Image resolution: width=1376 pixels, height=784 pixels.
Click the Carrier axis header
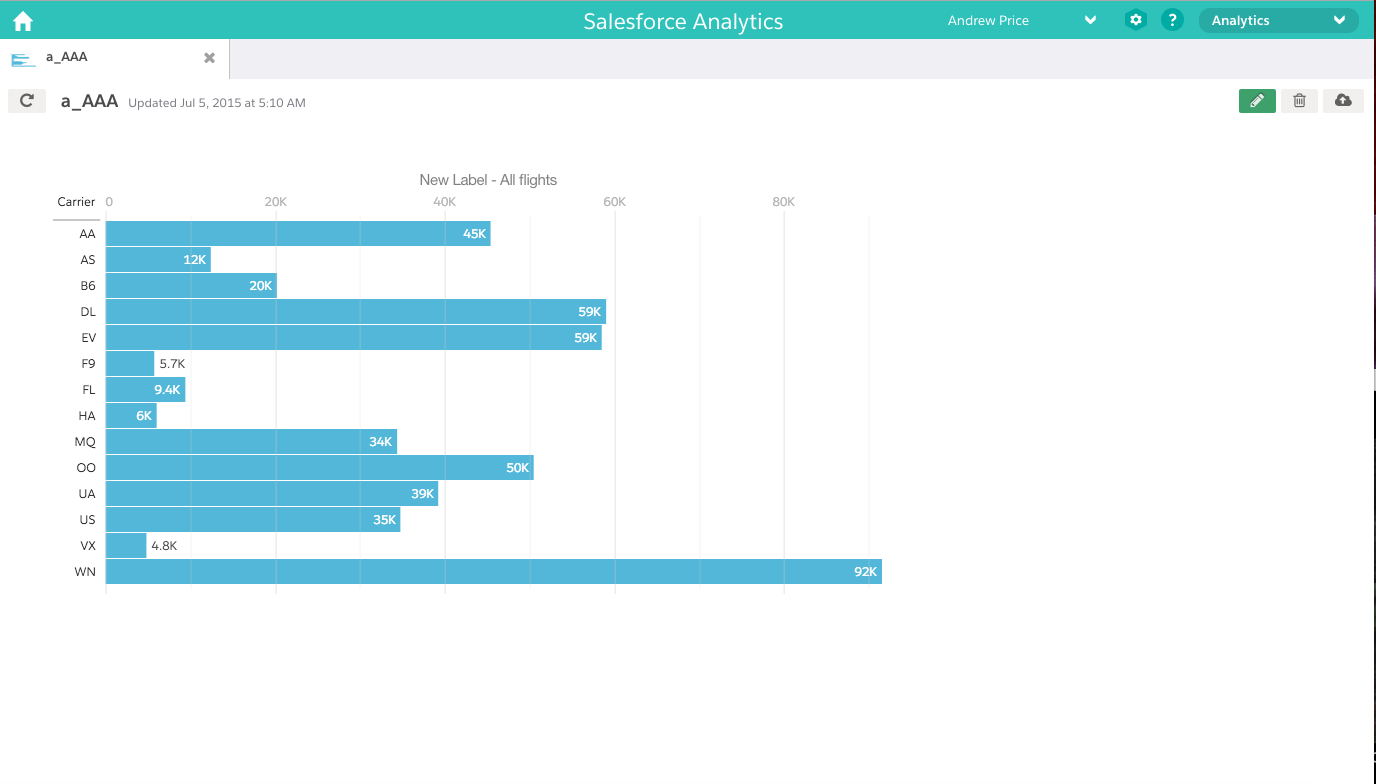[x=76, y=202]
